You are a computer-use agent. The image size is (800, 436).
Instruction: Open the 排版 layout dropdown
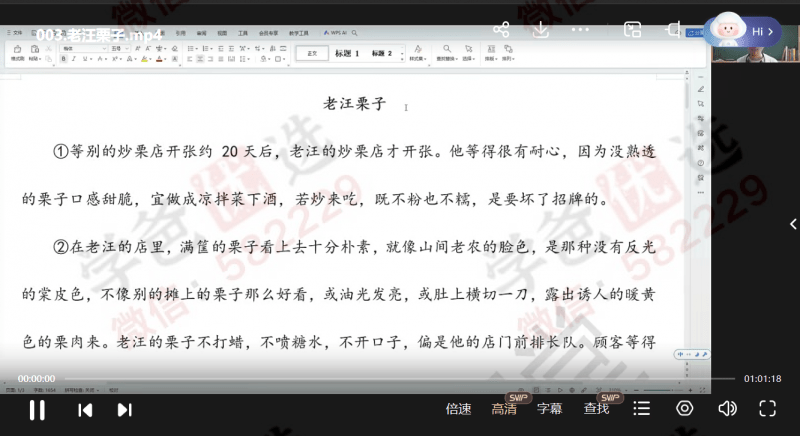click(x=491, y=53)
